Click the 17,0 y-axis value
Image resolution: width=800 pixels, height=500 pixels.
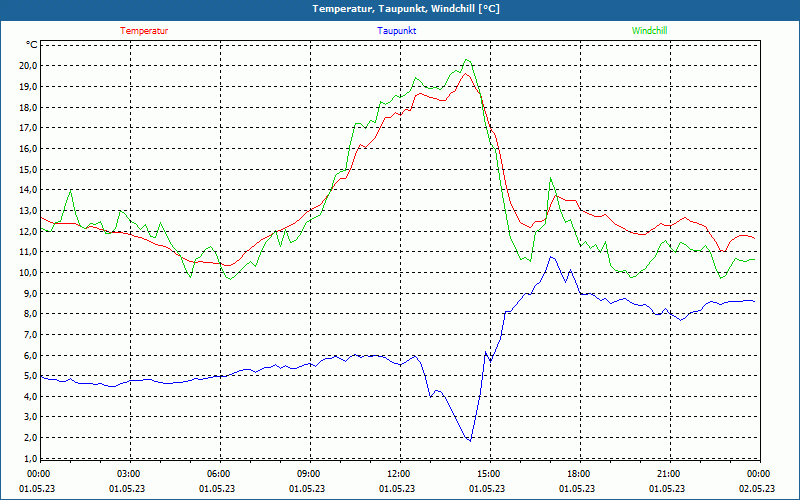coord(28,128)
